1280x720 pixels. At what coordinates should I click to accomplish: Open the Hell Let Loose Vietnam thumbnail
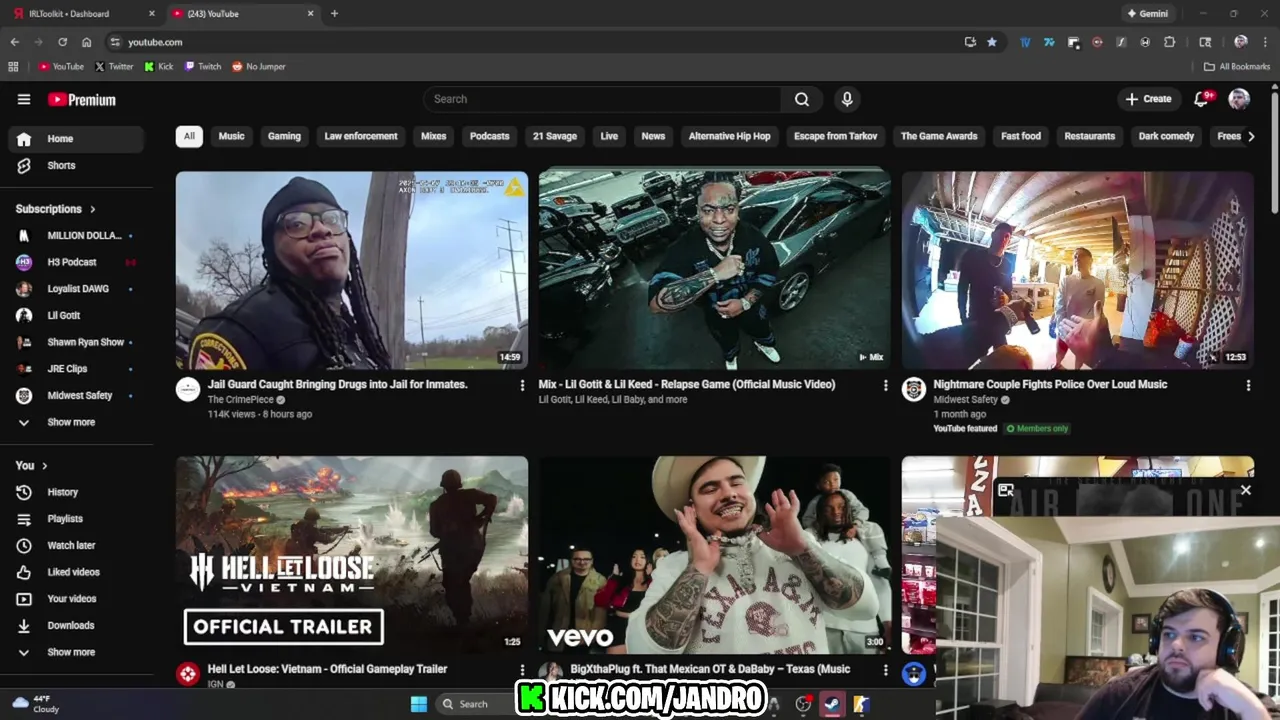352,555
